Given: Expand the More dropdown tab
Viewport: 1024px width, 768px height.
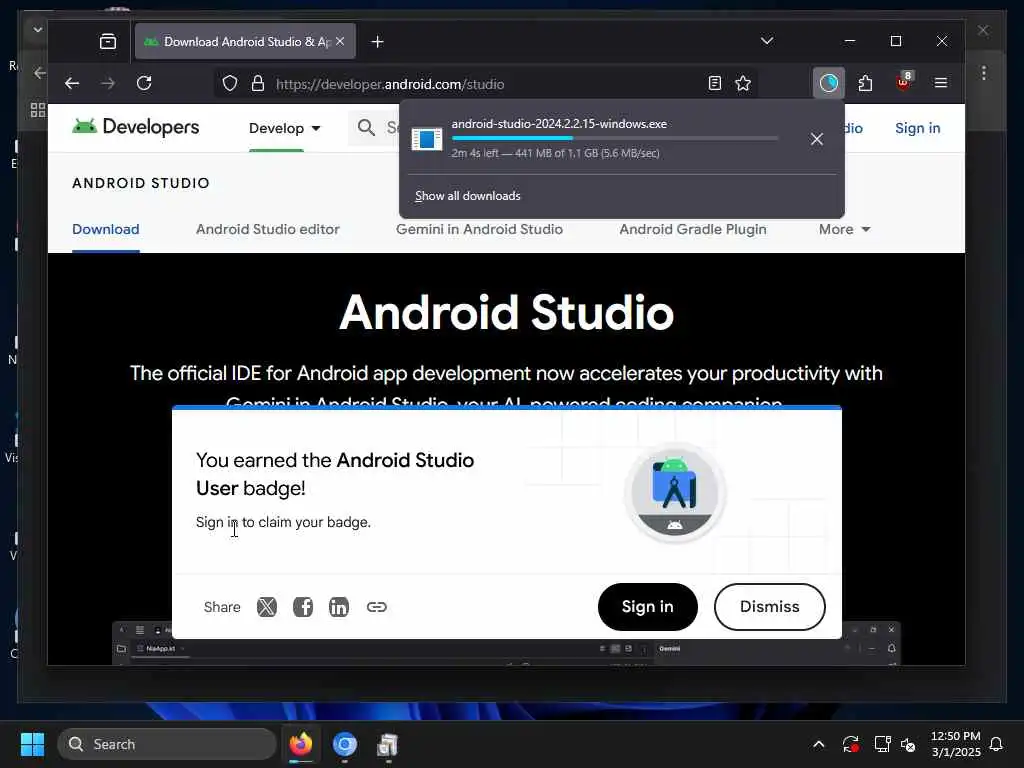Looking at the screenshot, I should tap(844, 229).
